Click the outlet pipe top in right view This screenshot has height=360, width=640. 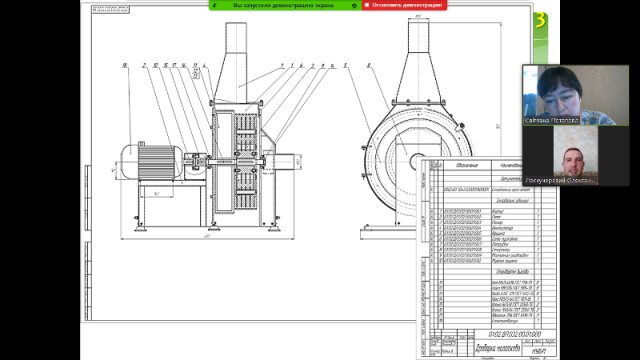coord(418,37)
